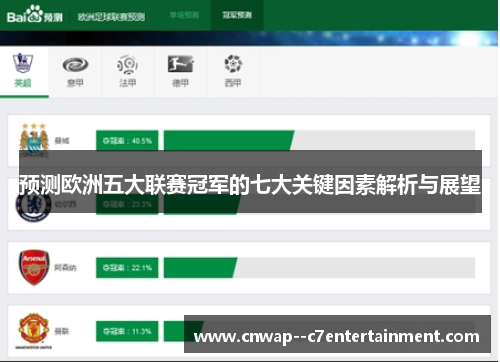This screenshot has height=362, width=500.
Task: Click the Manchester City crest
Action: [x=34, y=140]
